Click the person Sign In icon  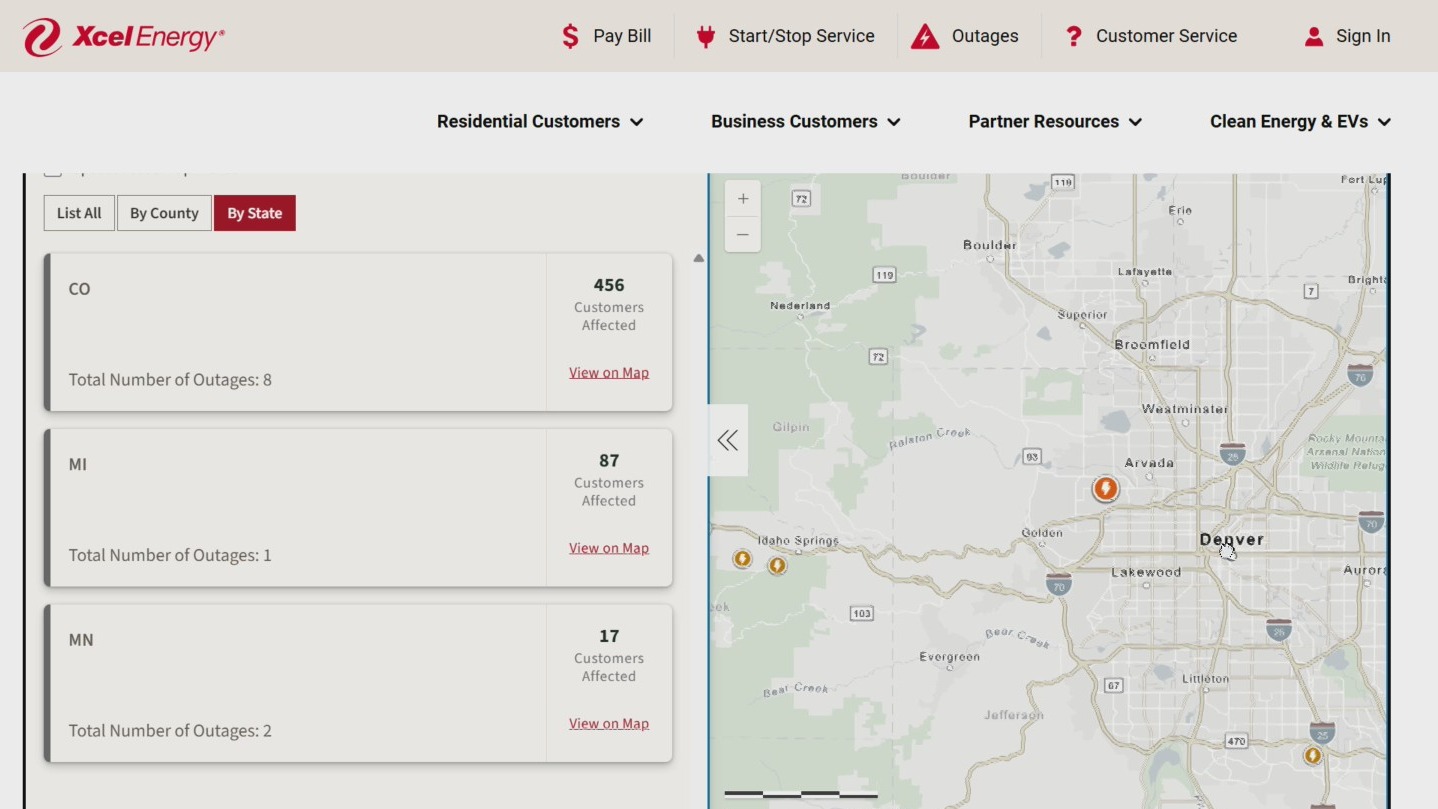coord(1314,37)
